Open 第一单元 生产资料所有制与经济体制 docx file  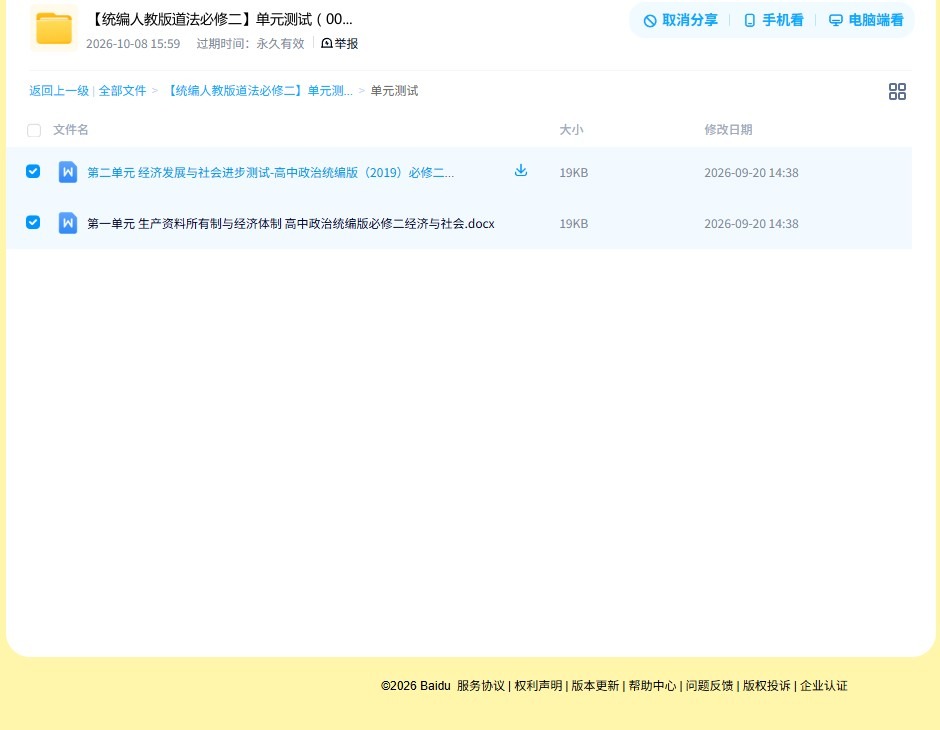291,224
